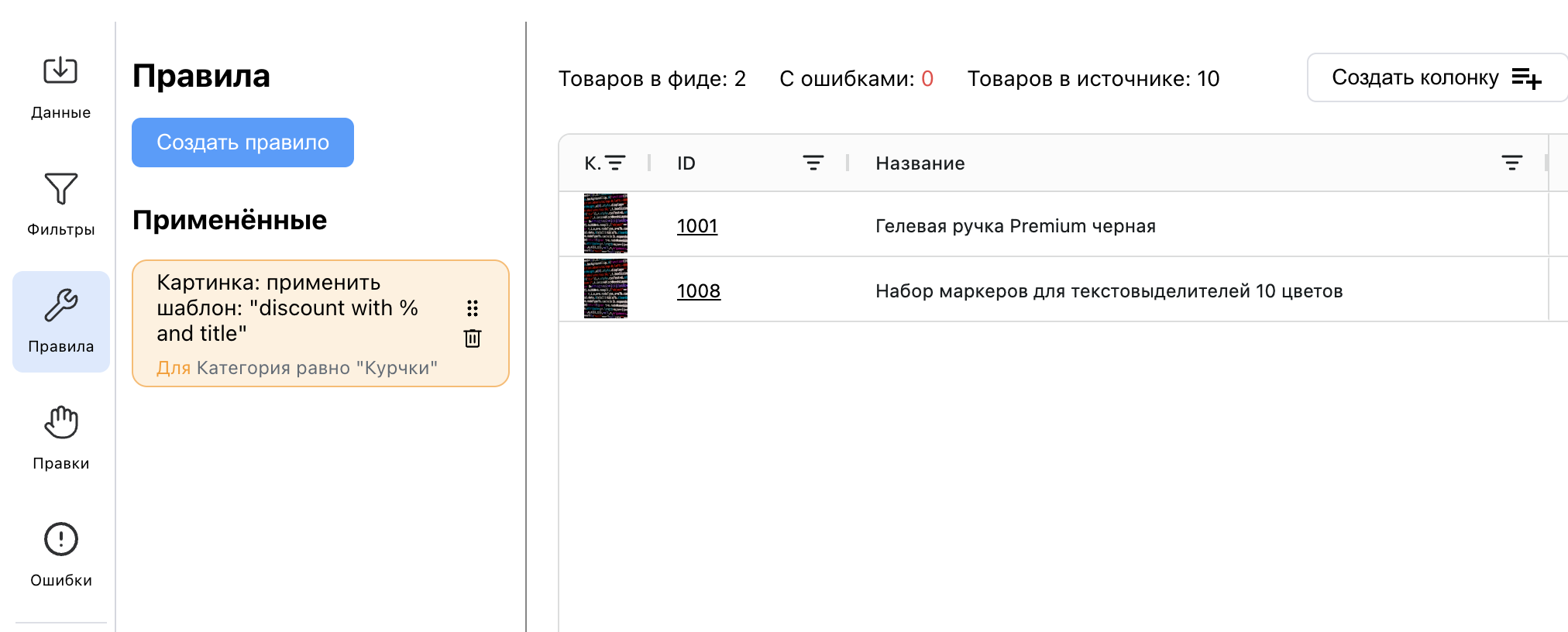1568x632 pixels.
Task: Open the ID column filter
Action: (x=813, y=163)
